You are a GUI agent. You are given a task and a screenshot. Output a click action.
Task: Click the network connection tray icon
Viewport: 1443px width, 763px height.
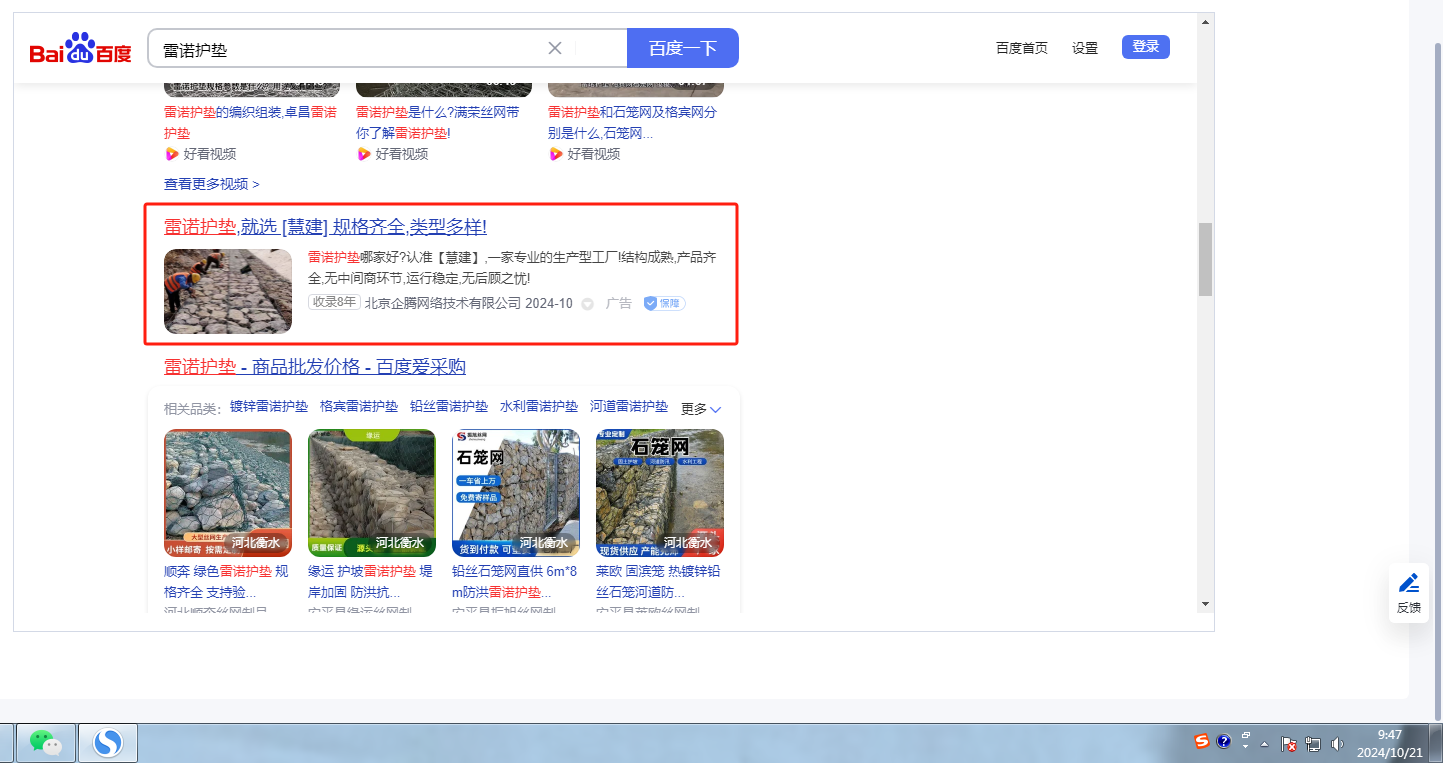[x=1313, y=744]
